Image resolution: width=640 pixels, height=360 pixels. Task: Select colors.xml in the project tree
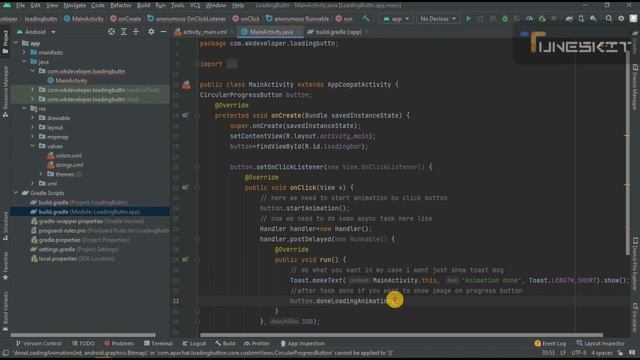pos(64,156)
